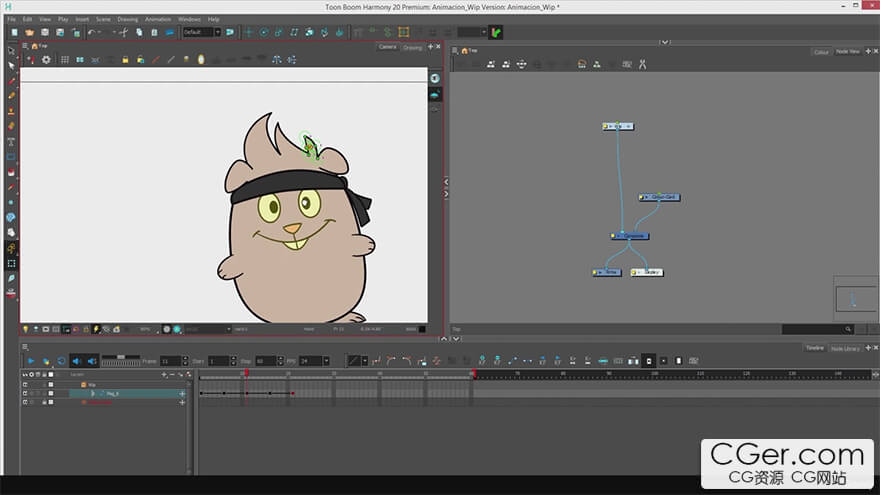Click the light table lamp icon in the Camera toolbar
The image size is (880, 495).
[x=186, y=59]
